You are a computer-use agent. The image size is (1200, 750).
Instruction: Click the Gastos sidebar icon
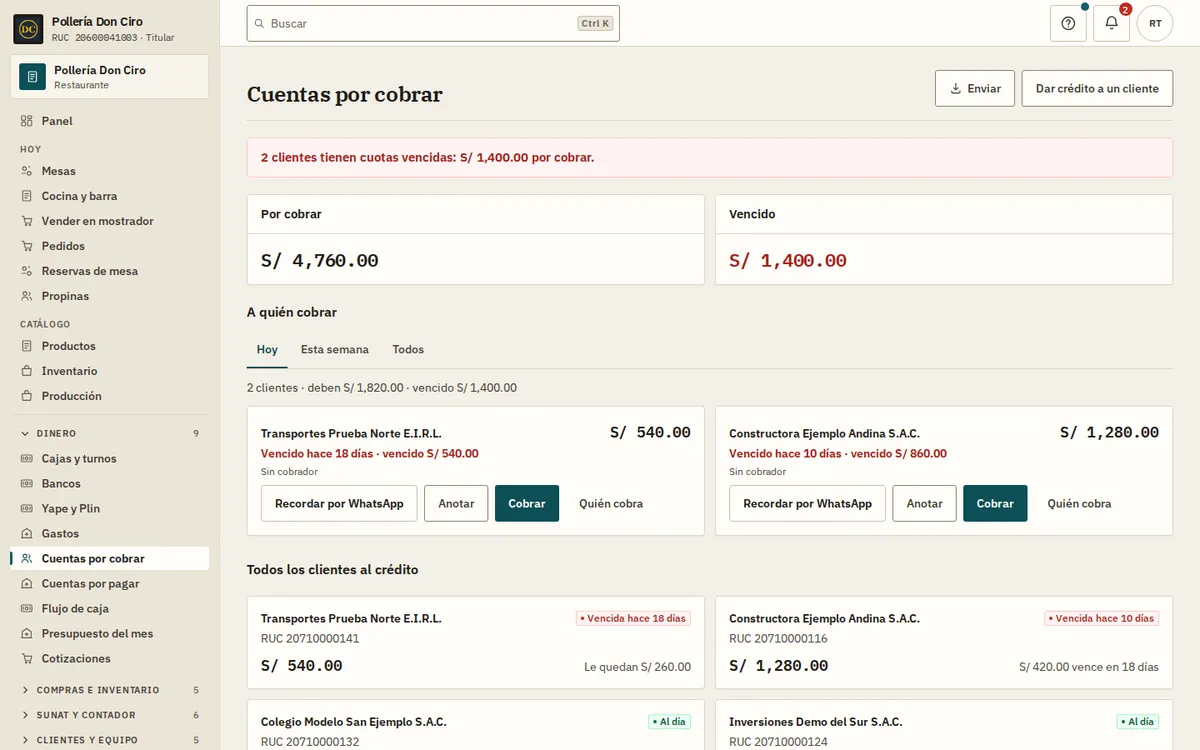(27, 534)
